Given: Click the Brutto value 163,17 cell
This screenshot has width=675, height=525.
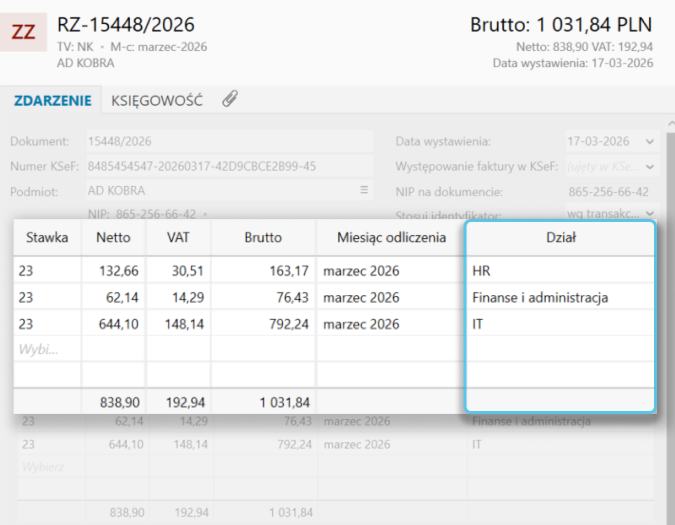Looking at the screenshot, I should tap(263, 270).
